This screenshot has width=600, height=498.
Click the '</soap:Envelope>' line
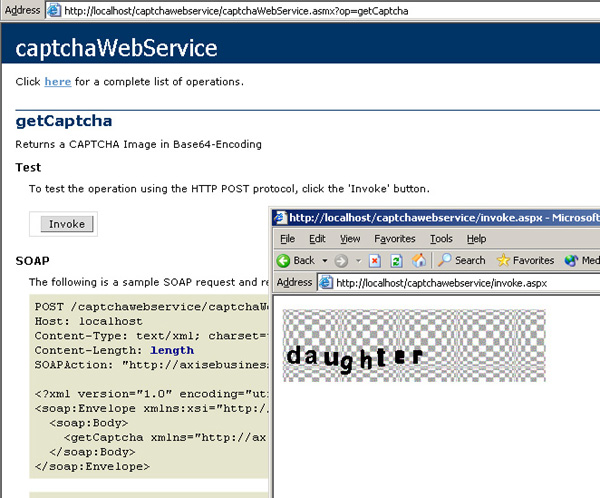pos(92,467)
